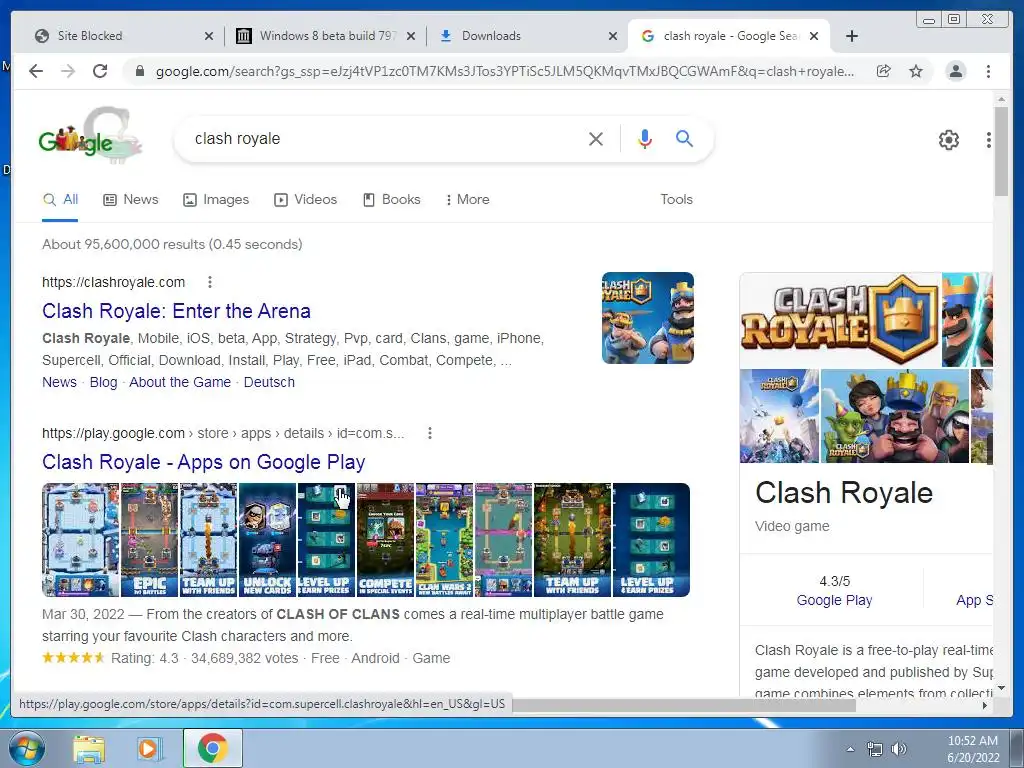This screenshot has width=1024, height=768.
Task: Close the Downloads tab
Action: tap(613, 36)
